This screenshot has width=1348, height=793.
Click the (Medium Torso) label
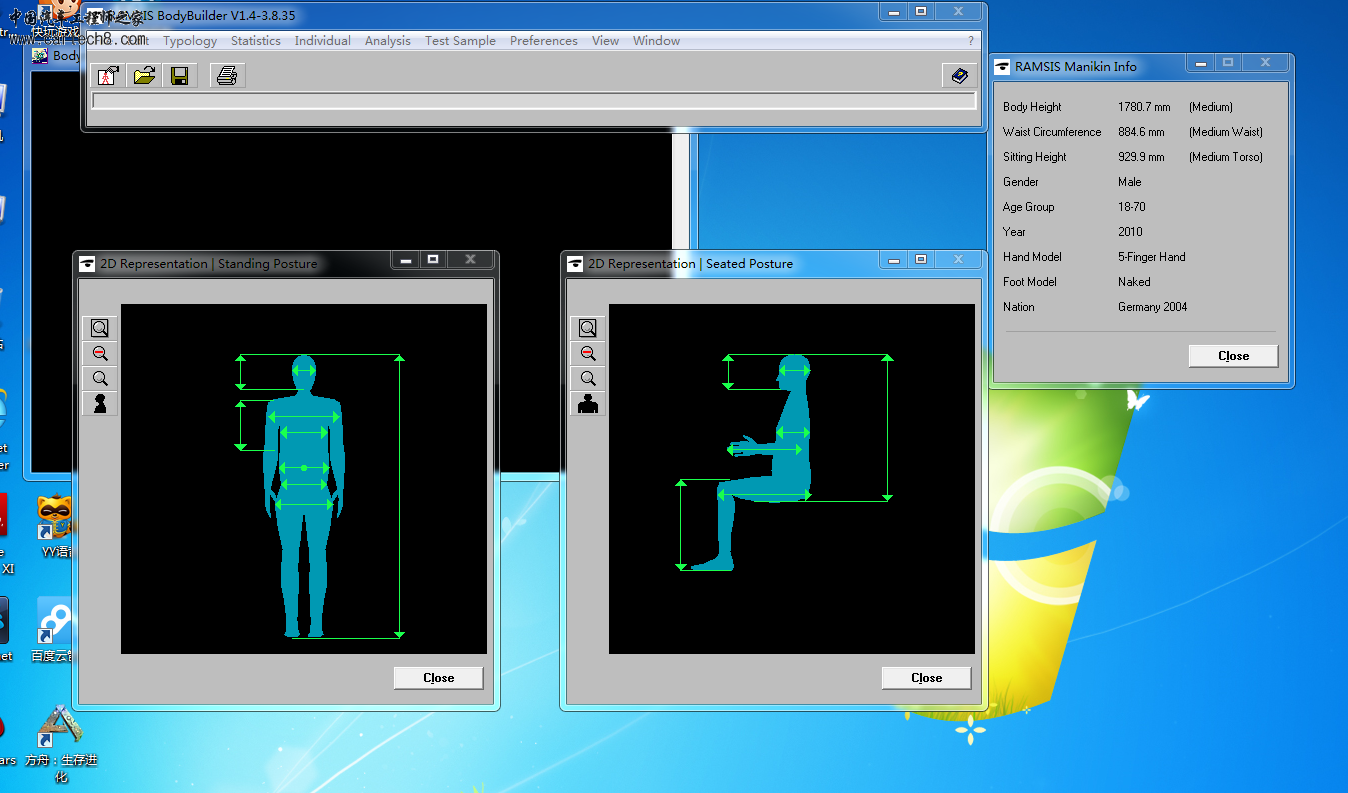pos(1226,157)
